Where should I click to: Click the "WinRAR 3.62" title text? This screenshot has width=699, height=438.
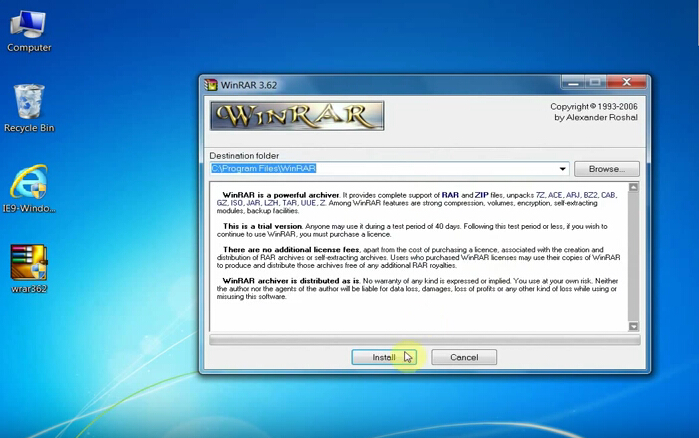click(x=249, y=85)
